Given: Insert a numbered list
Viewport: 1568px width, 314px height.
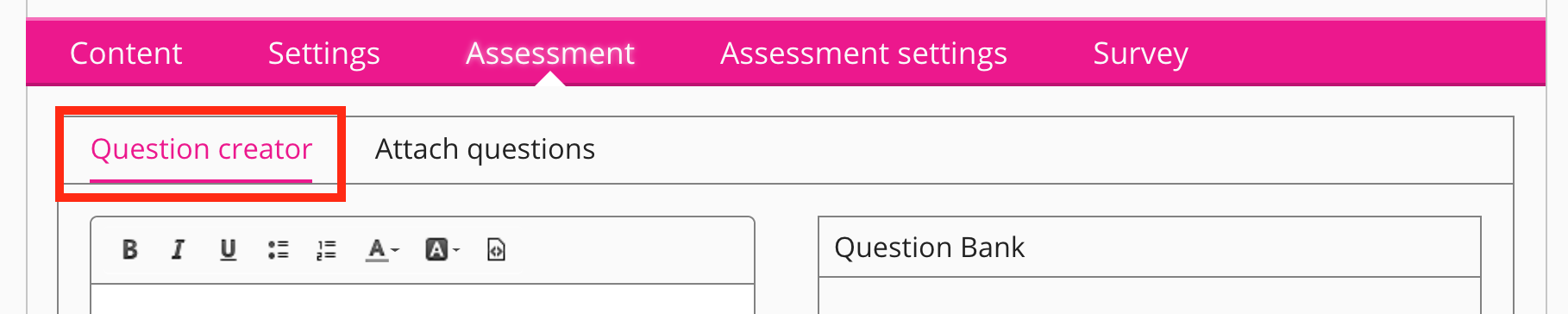Looking at the screenshot, I should pyautogui.click(x=326, y=249).
